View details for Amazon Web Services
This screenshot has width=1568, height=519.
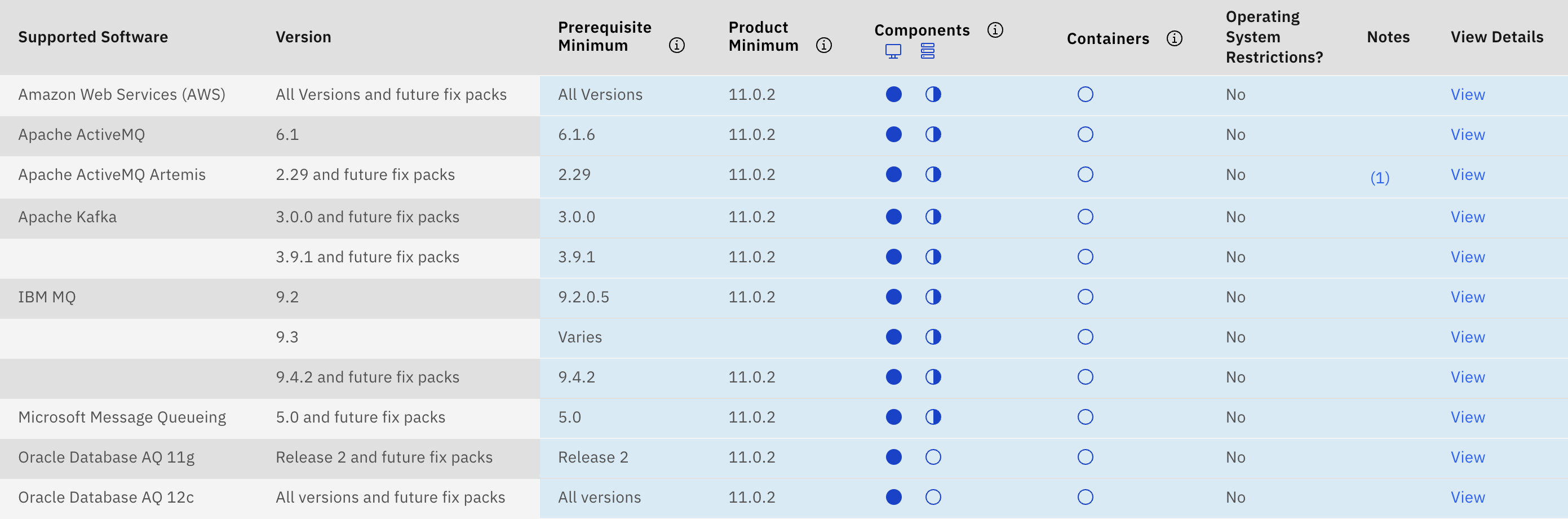click(1467, 94)
